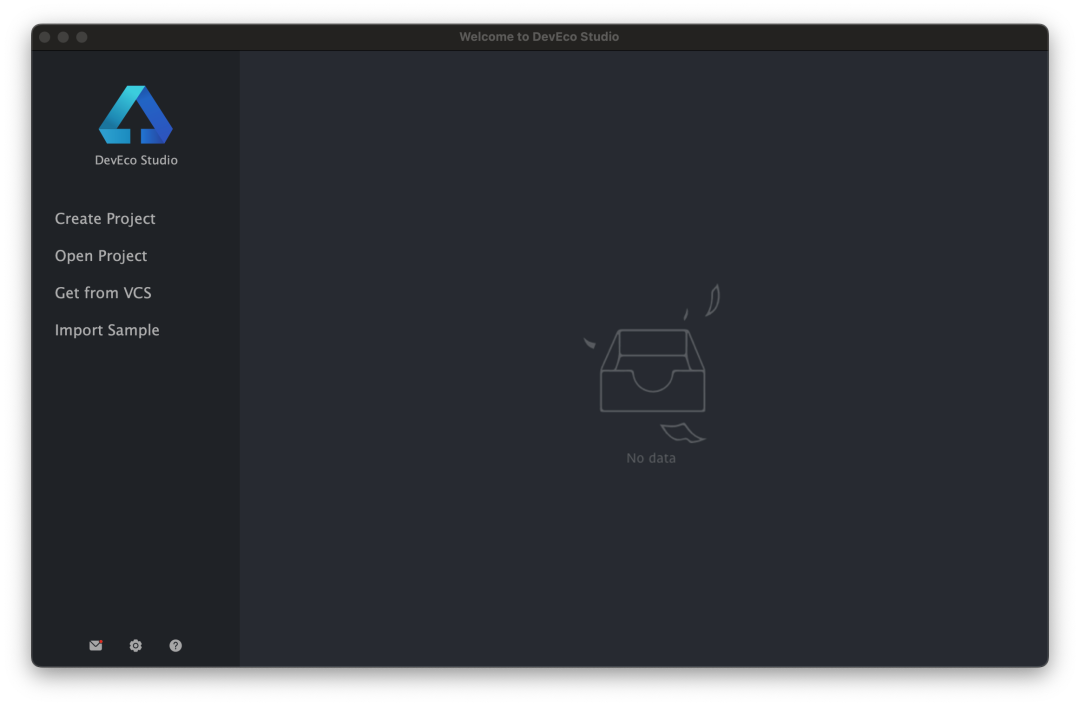Click the red badge on the envelope icon
This screenshot has width=1080, height=706.
pos(101,642)
